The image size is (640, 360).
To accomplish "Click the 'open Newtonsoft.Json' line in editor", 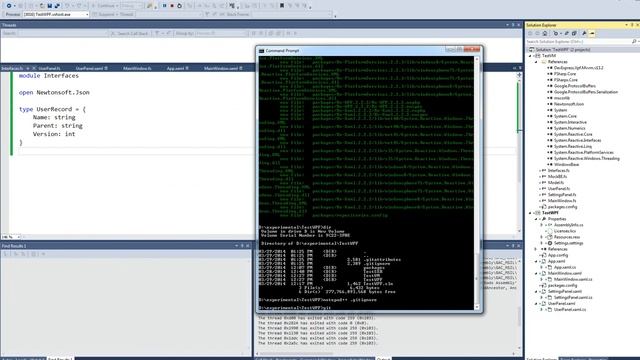I will tap(54, 93).
